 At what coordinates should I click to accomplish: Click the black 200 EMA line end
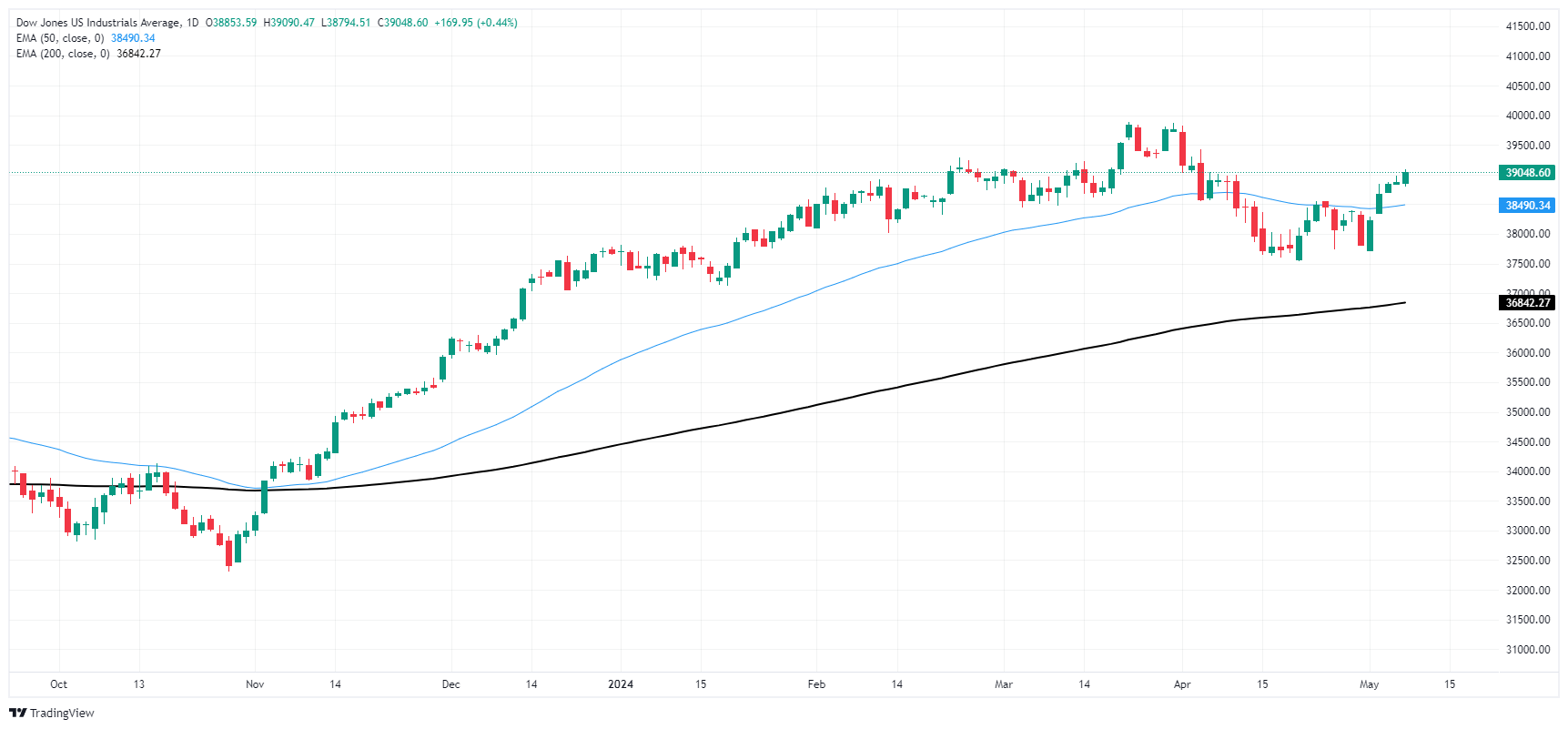pyautogui.click(x=1404, y=302)
